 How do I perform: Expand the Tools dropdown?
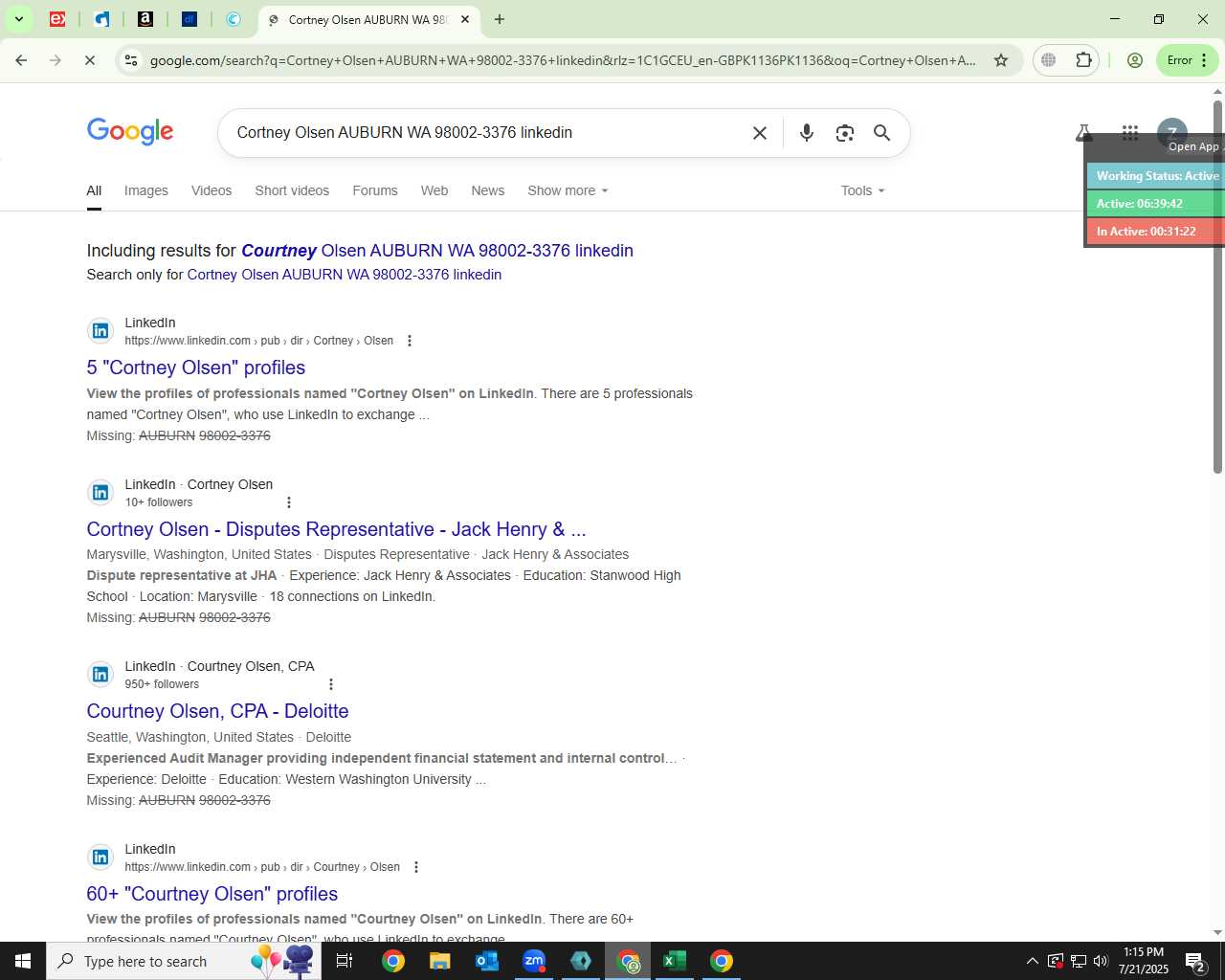point(862,190)
